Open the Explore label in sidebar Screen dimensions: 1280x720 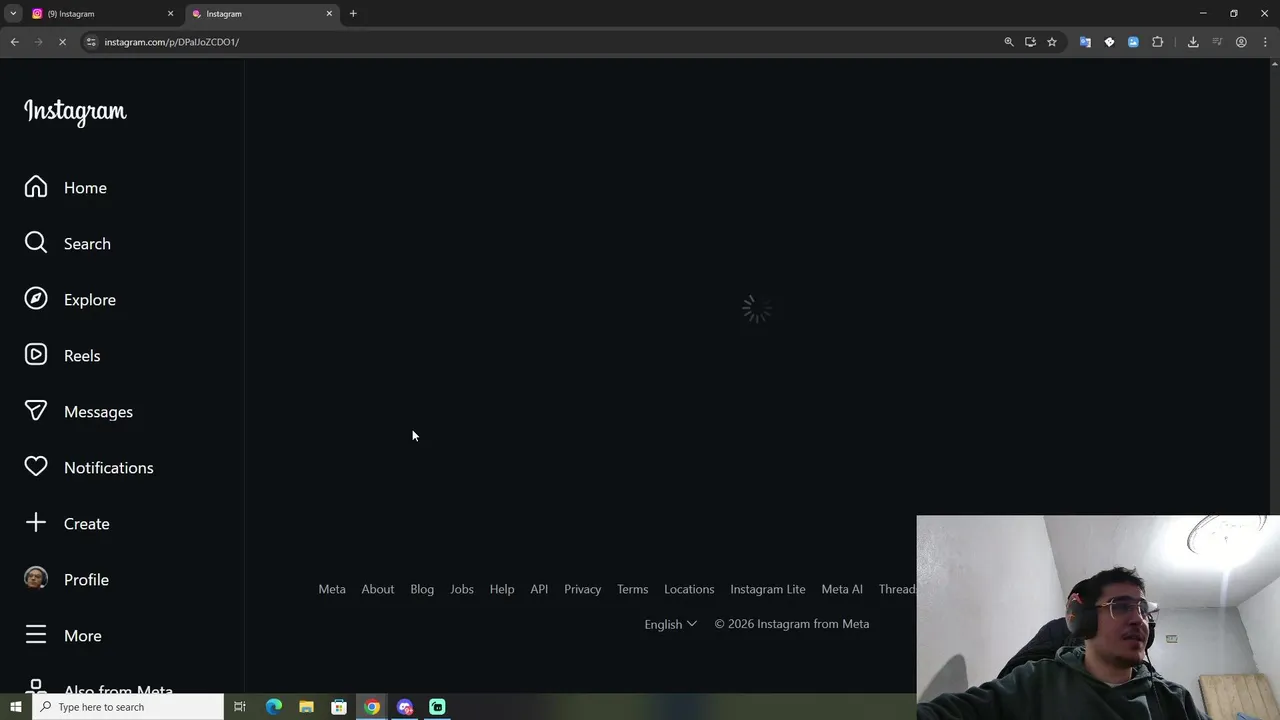tap(90, 300)
